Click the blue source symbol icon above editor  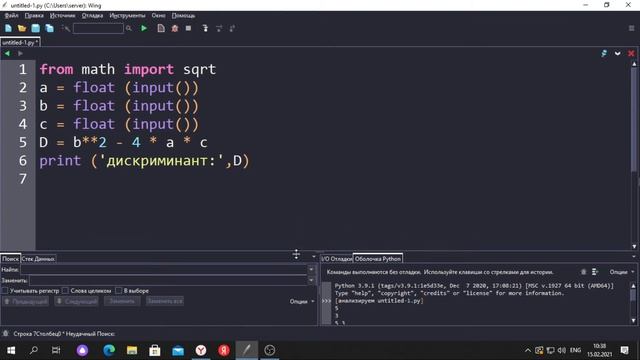pos(604,53)
